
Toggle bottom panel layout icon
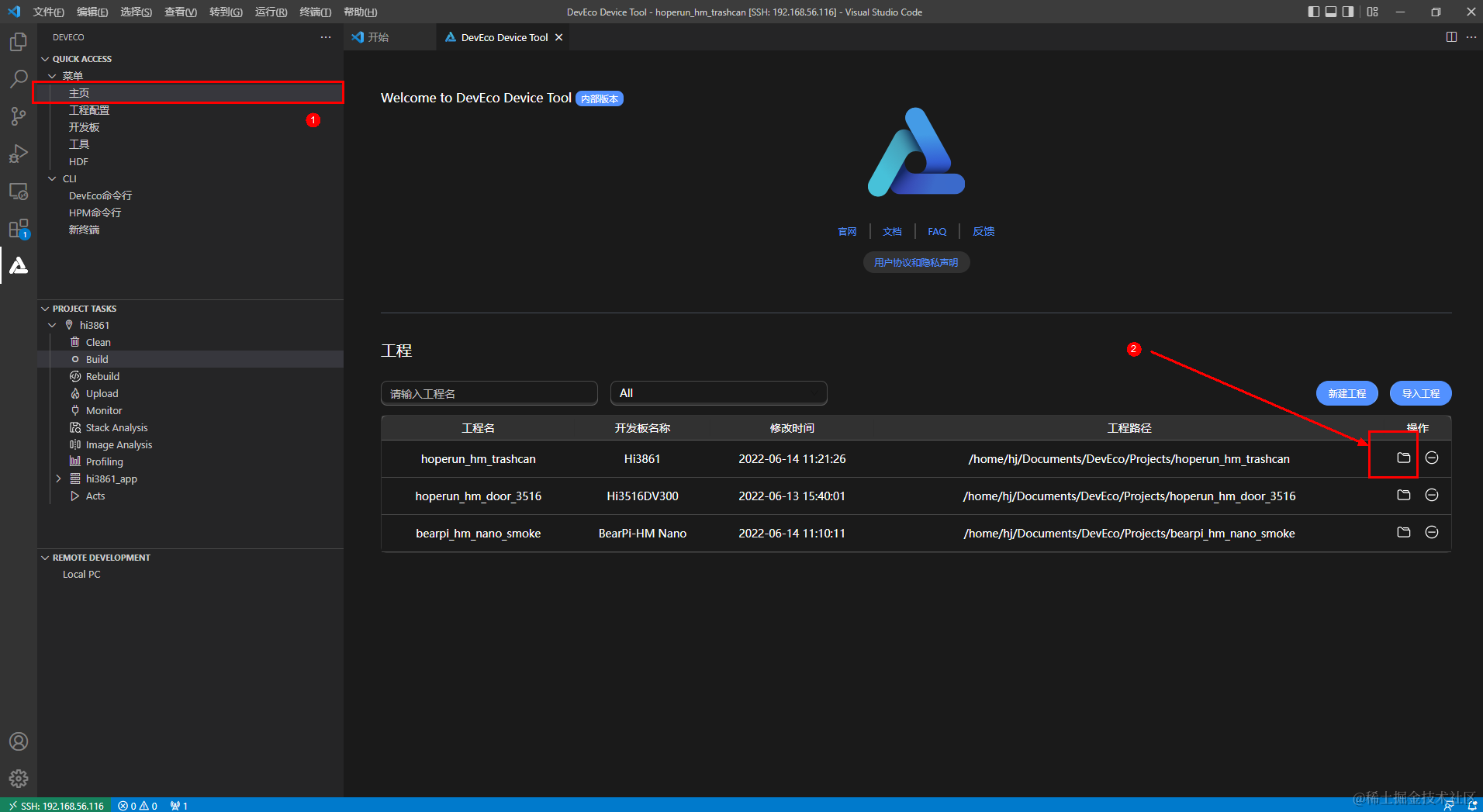[1331, 12]
